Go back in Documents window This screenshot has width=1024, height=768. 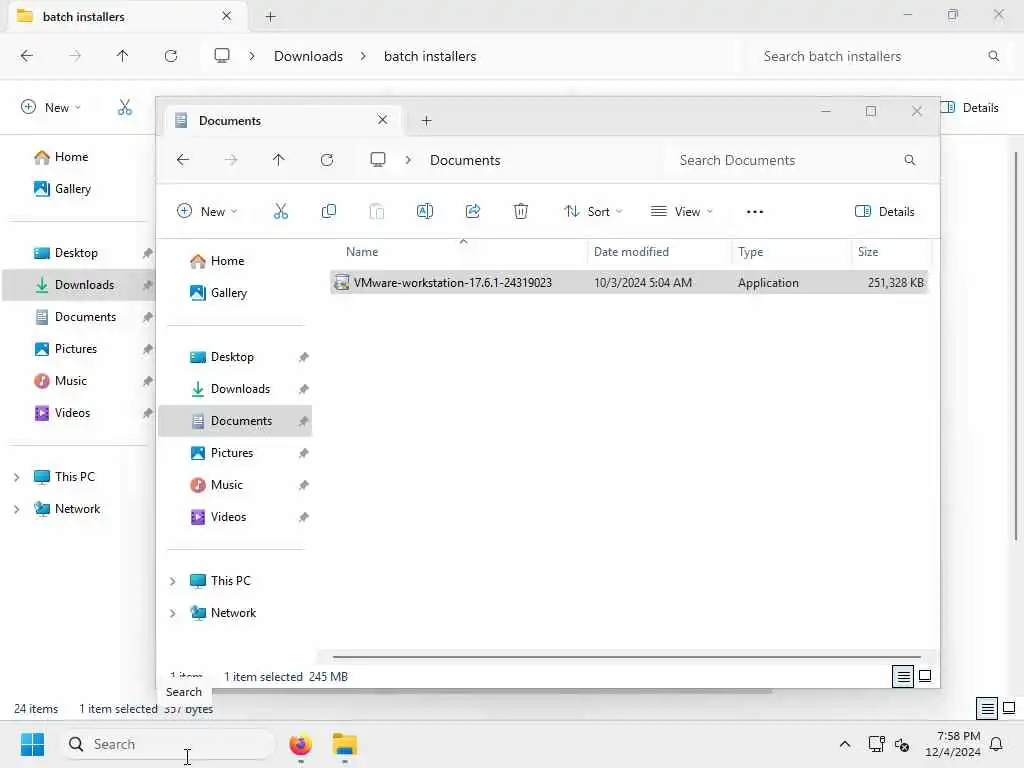[x=183, y=160]
